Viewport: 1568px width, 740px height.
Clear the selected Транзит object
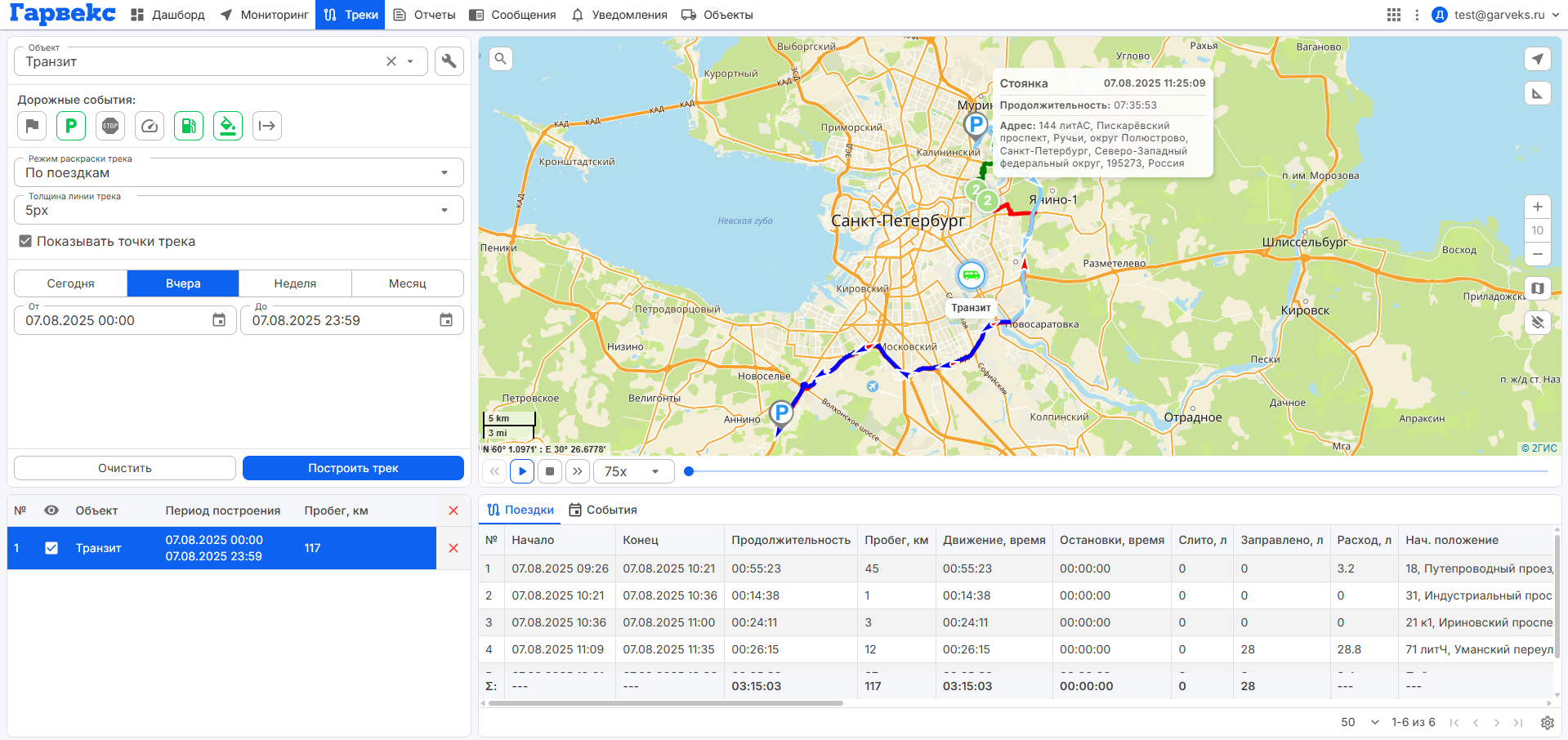(391, 61)
